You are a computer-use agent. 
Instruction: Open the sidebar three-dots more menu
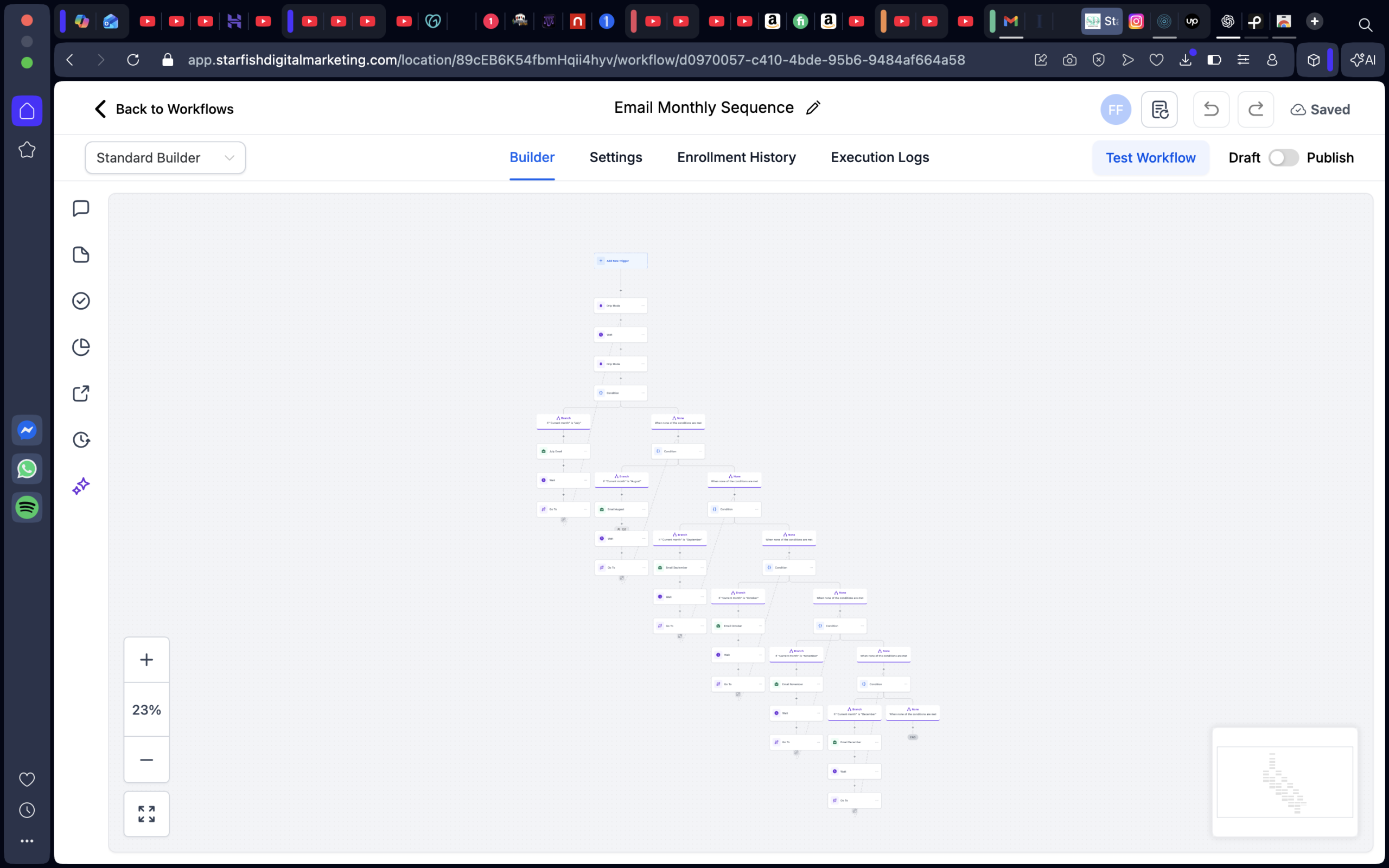[x=27, y=841]
